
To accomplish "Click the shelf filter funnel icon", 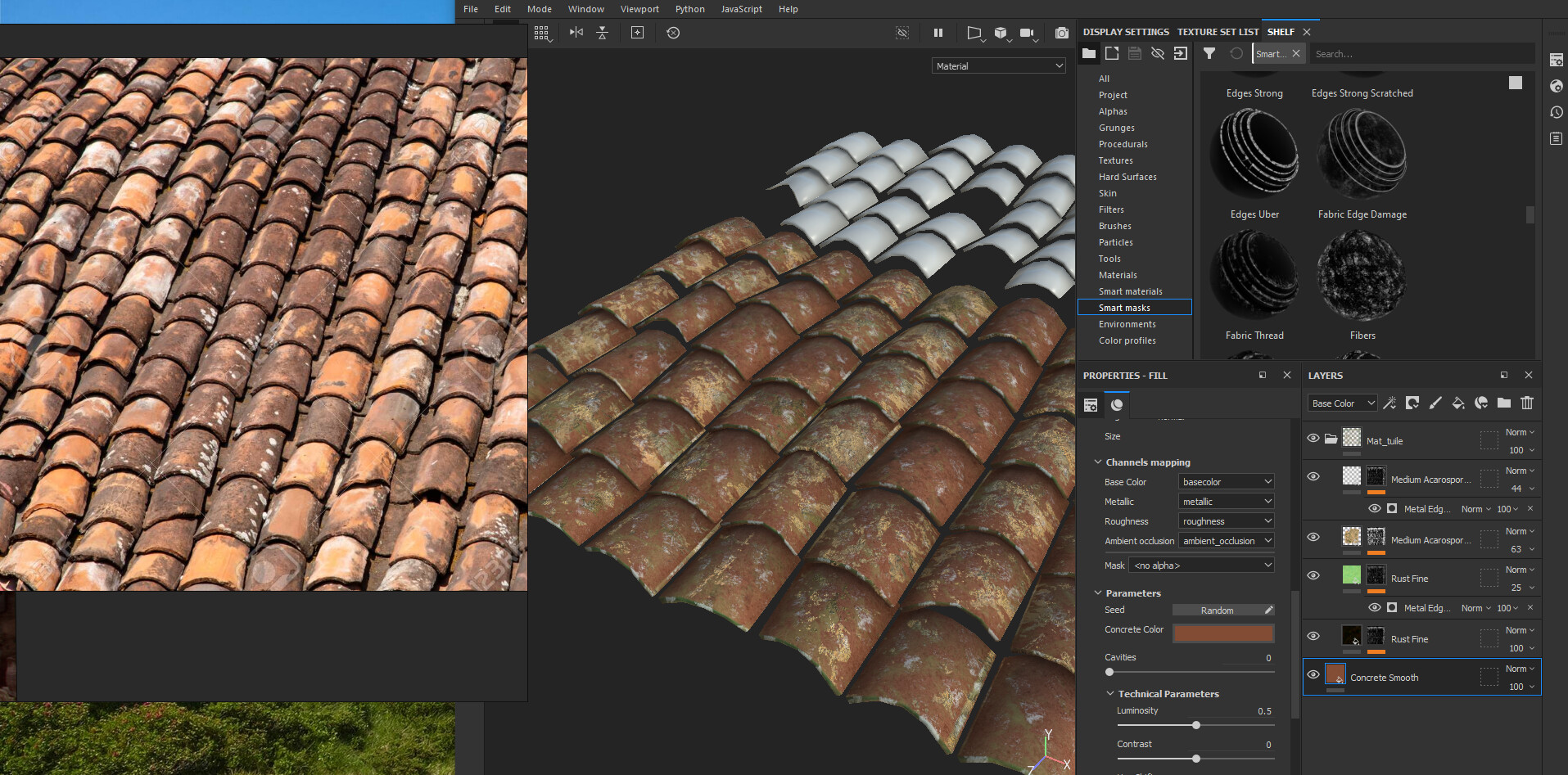I will click(x=1209, y=53).
